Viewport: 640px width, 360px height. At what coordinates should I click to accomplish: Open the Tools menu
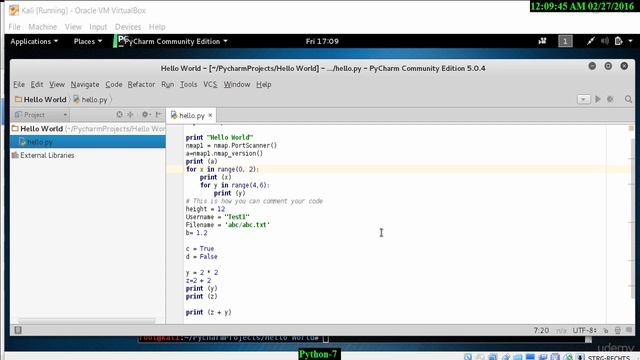click(x=189, y=84)
